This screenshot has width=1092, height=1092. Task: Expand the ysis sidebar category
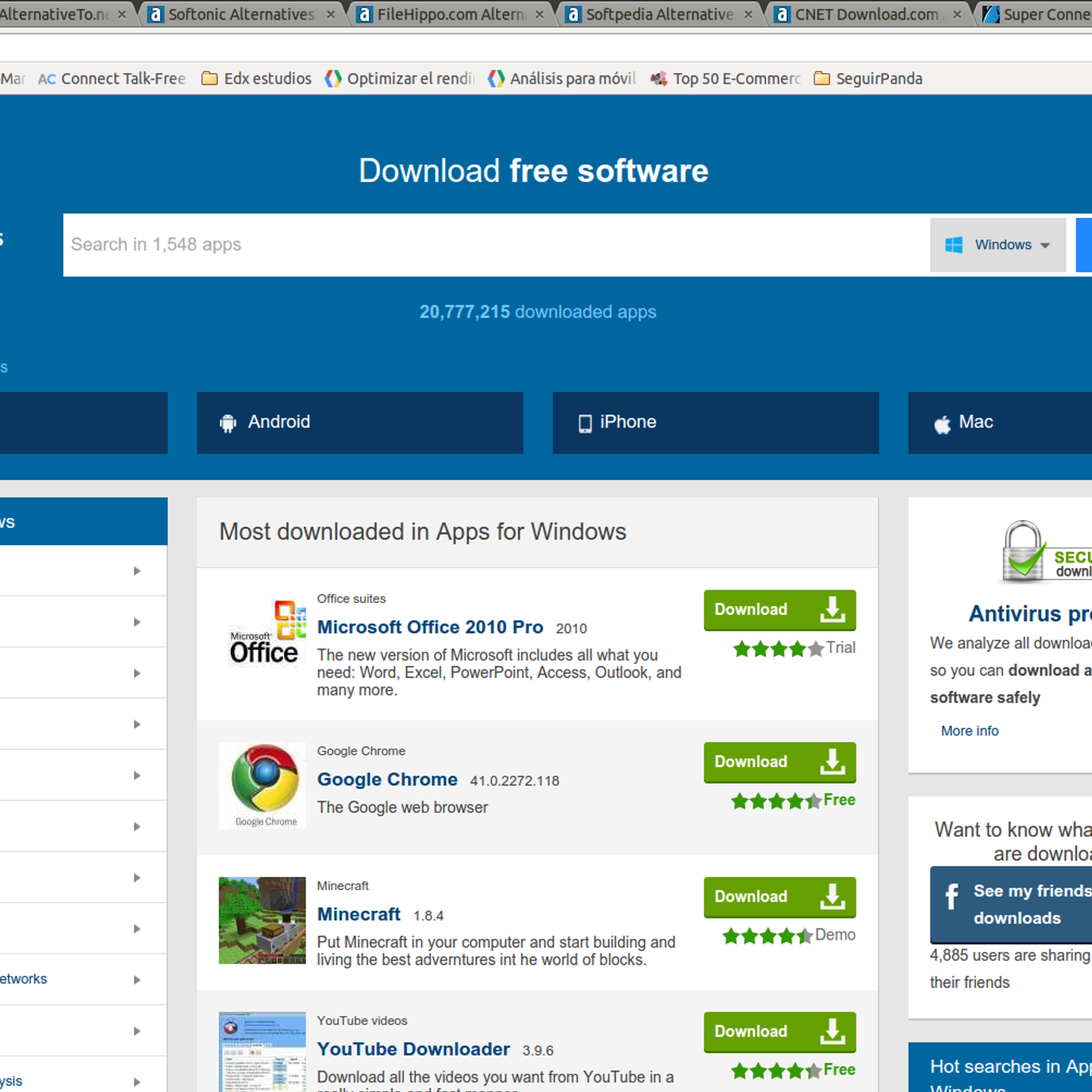point(83,1081)
